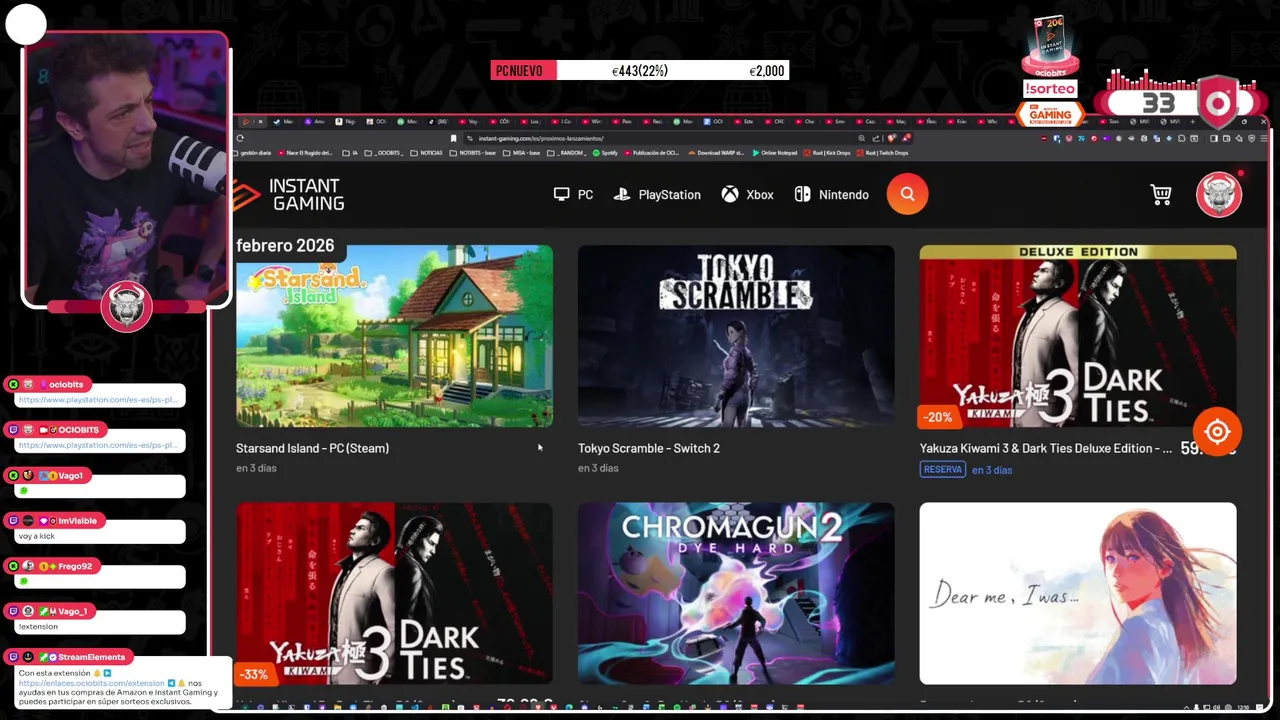The width and height of the screenshot is (1280, 720).
Task: Click the Yakuza Kiwami 3 & Dark Ties Deluxe title
Action: click(1046, 448)
